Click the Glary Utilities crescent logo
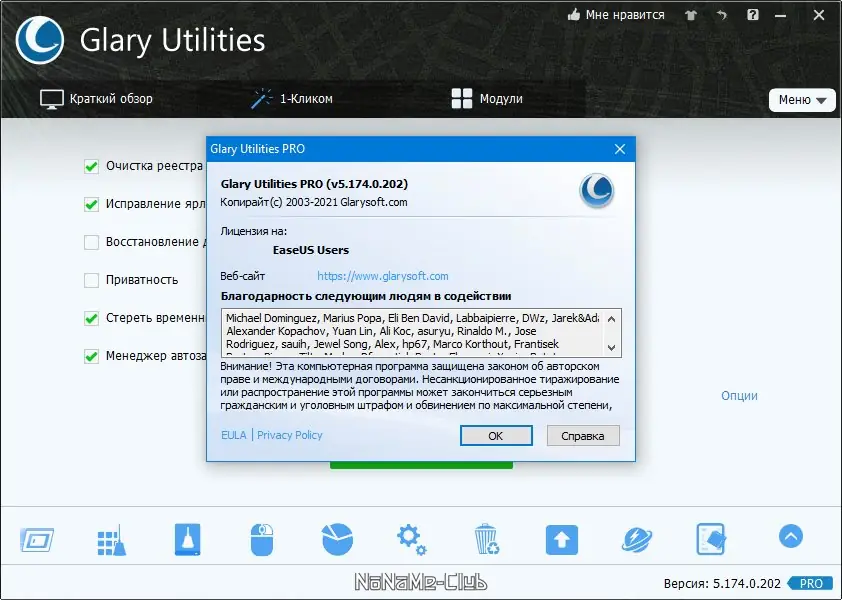 point(40,40)
